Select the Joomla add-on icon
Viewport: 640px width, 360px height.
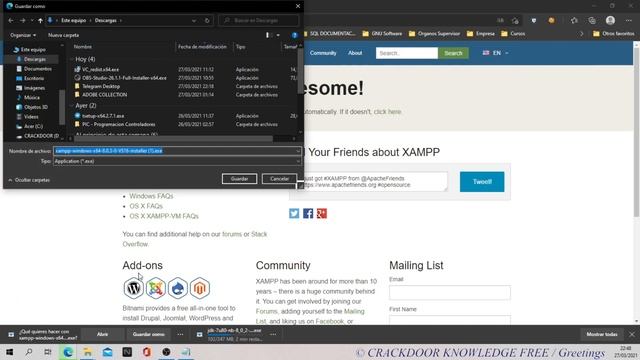tap(156, 288)
